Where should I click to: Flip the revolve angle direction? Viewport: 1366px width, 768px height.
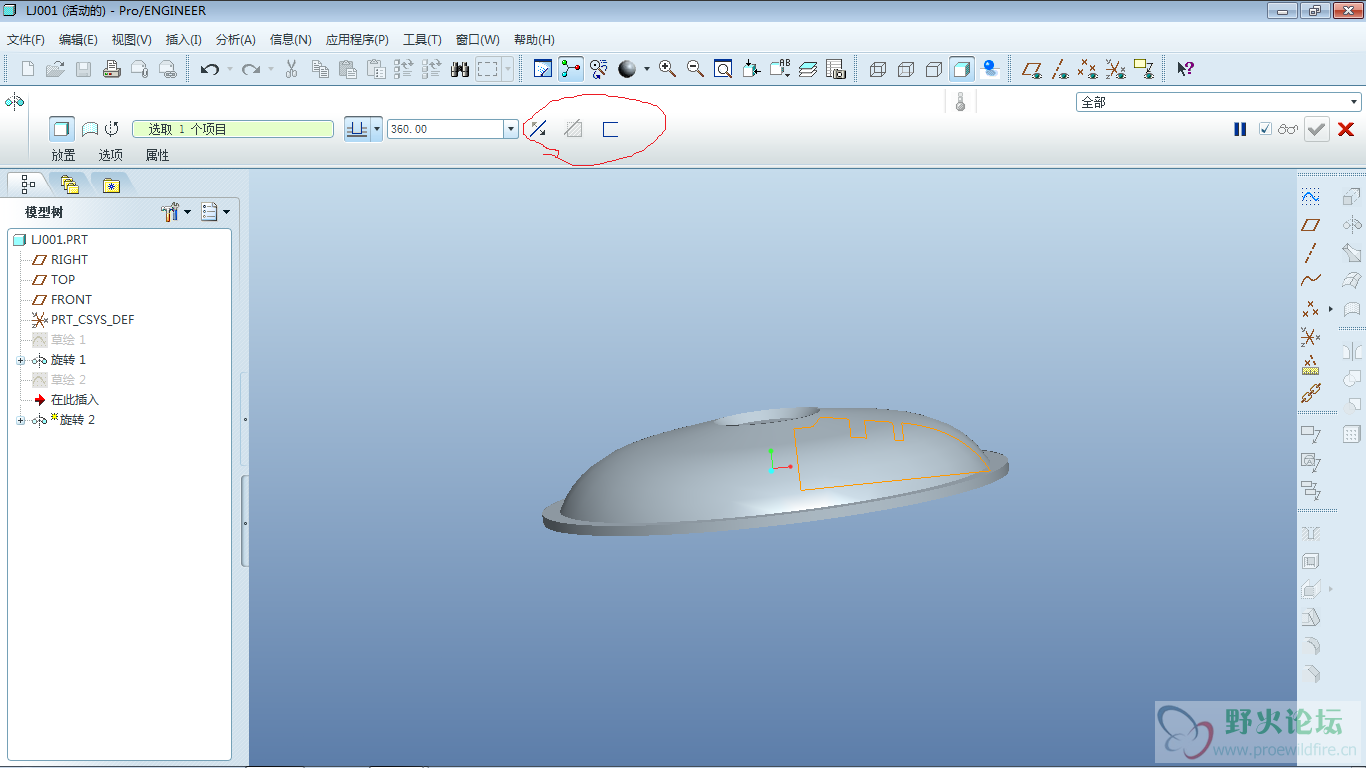[x=538, y=129]
